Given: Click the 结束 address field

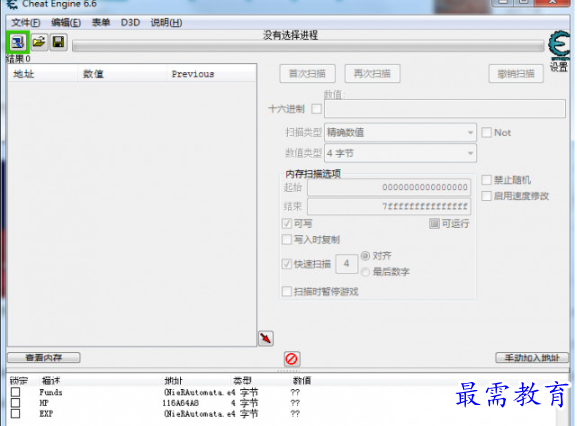Looking at the screenshot, I should coord(389,206).
